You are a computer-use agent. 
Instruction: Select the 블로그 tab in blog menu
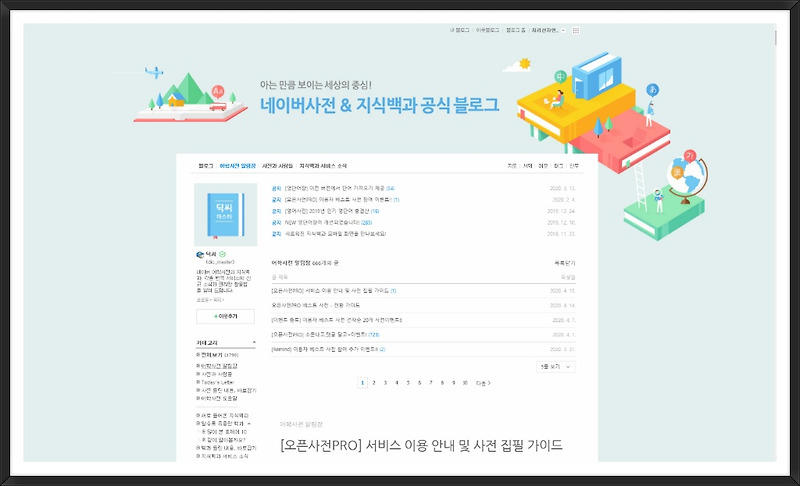point(206,166)
